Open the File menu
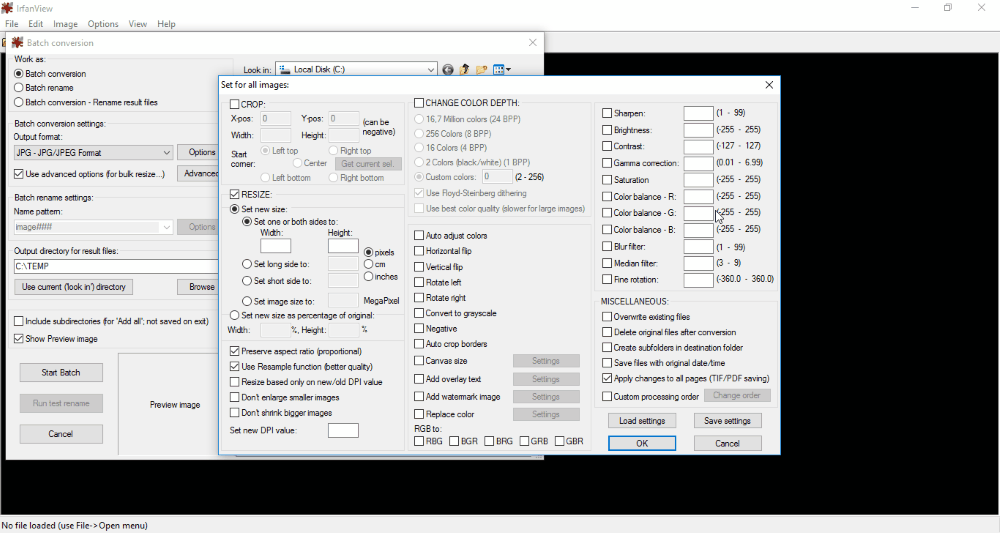Viewport: 1000px width, 533px height. pyautogui.click(x=11, y=24)
